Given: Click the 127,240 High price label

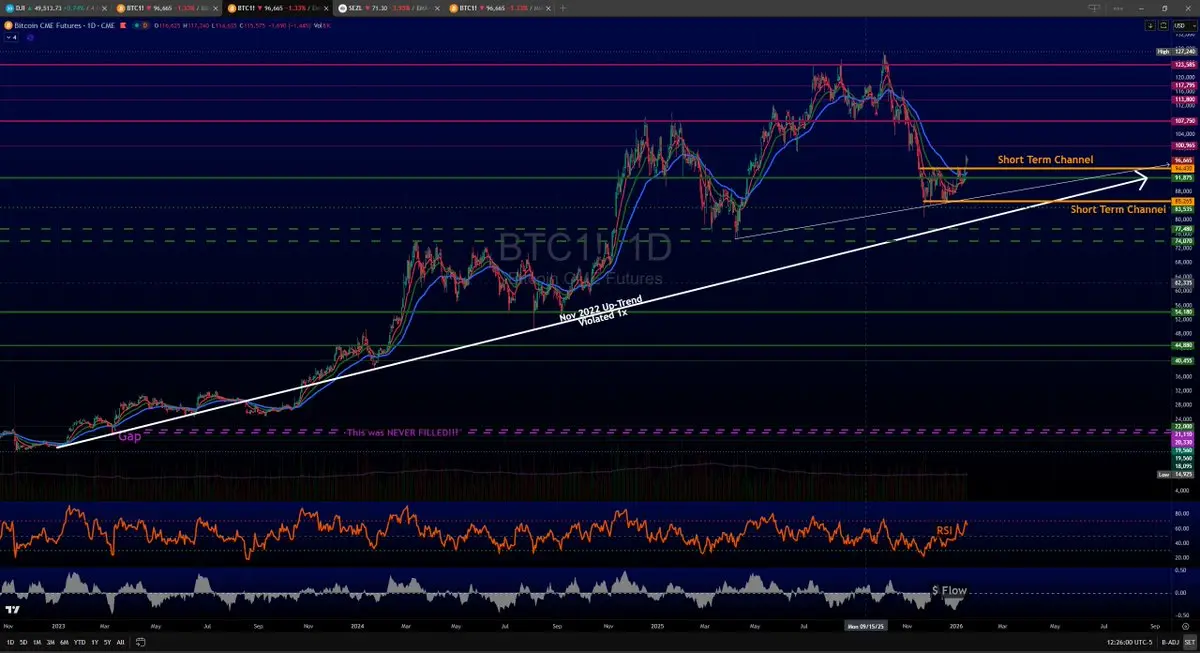Looking at the screenshot, I should pyautogui.click(x=1184, y=51).
